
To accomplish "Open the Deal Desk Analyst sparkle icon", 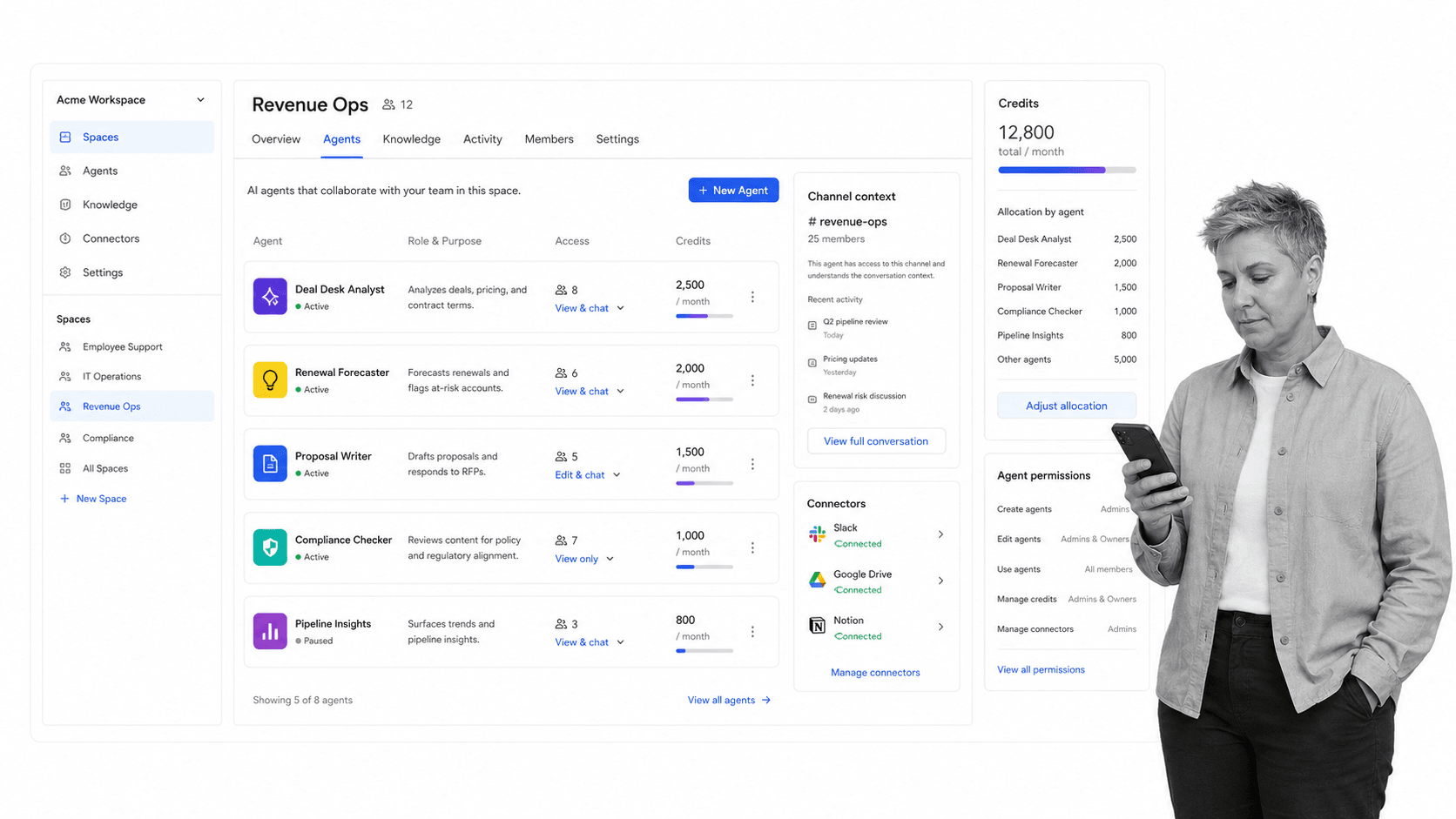I will (270, 297).
